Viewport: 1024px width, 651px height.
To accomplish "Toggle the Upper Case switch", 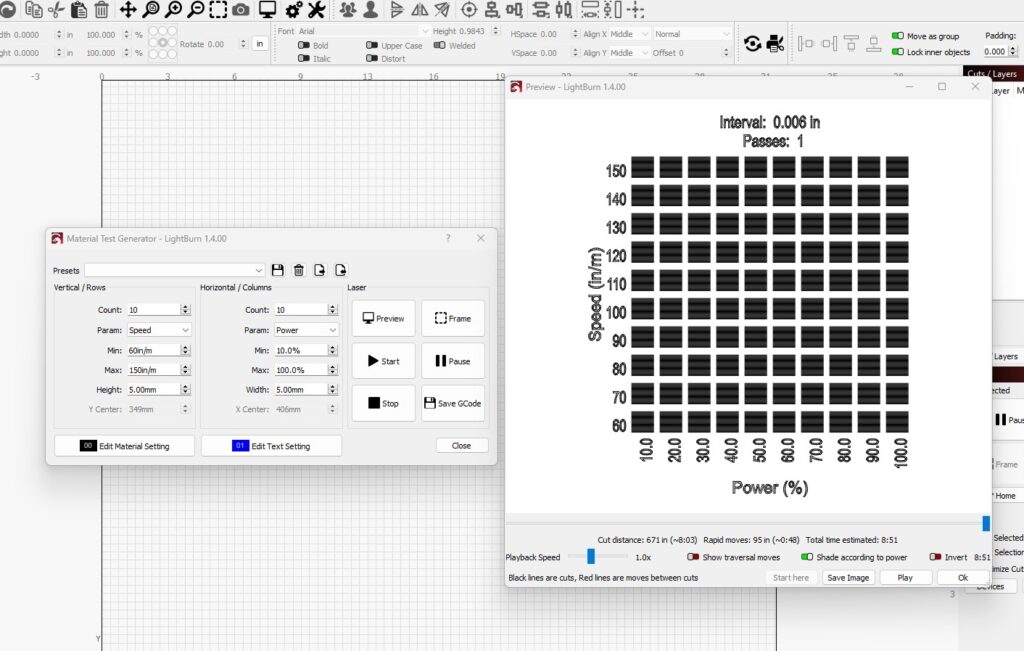I will [x=372, y=46].
